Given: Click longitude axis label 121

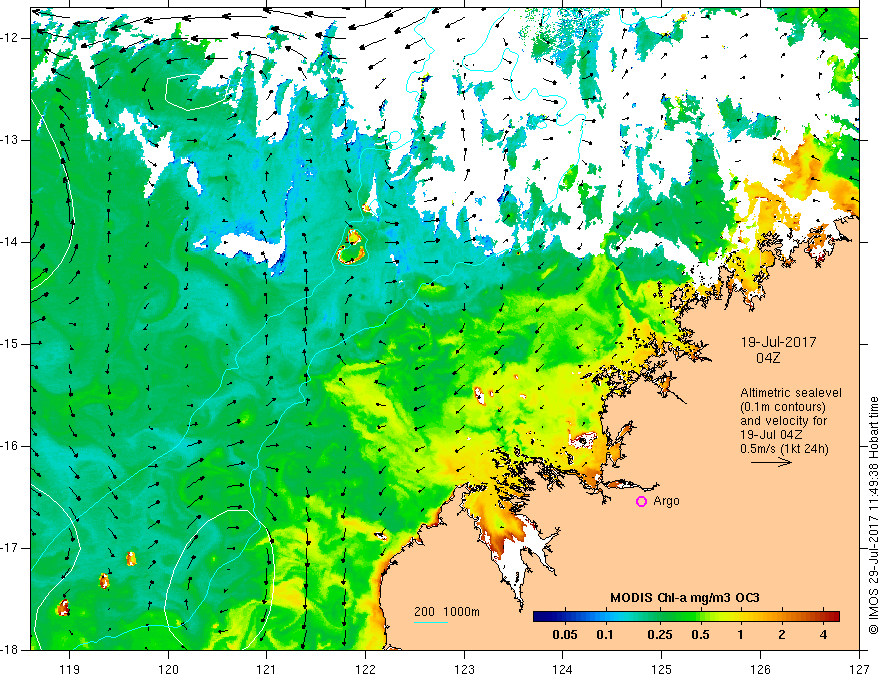Looking at the screenshot, I should 267,669.
